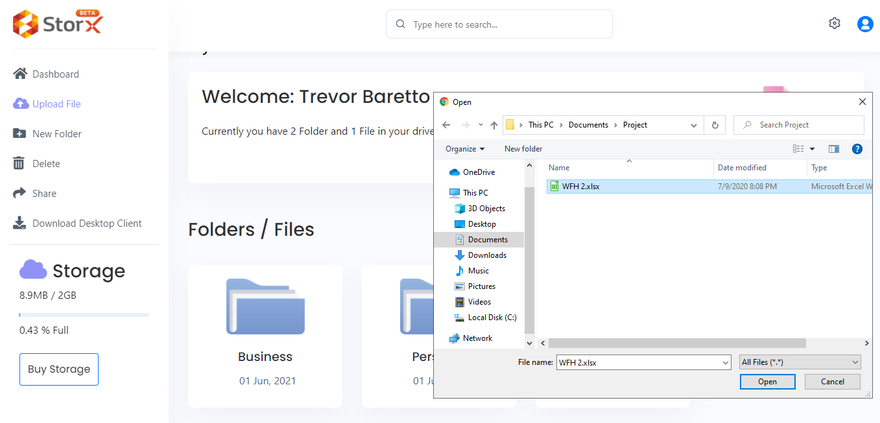Viewport: 880px width, 423px height.
Task: Open the Business folder thumbnail
Action: pos(265,306)
